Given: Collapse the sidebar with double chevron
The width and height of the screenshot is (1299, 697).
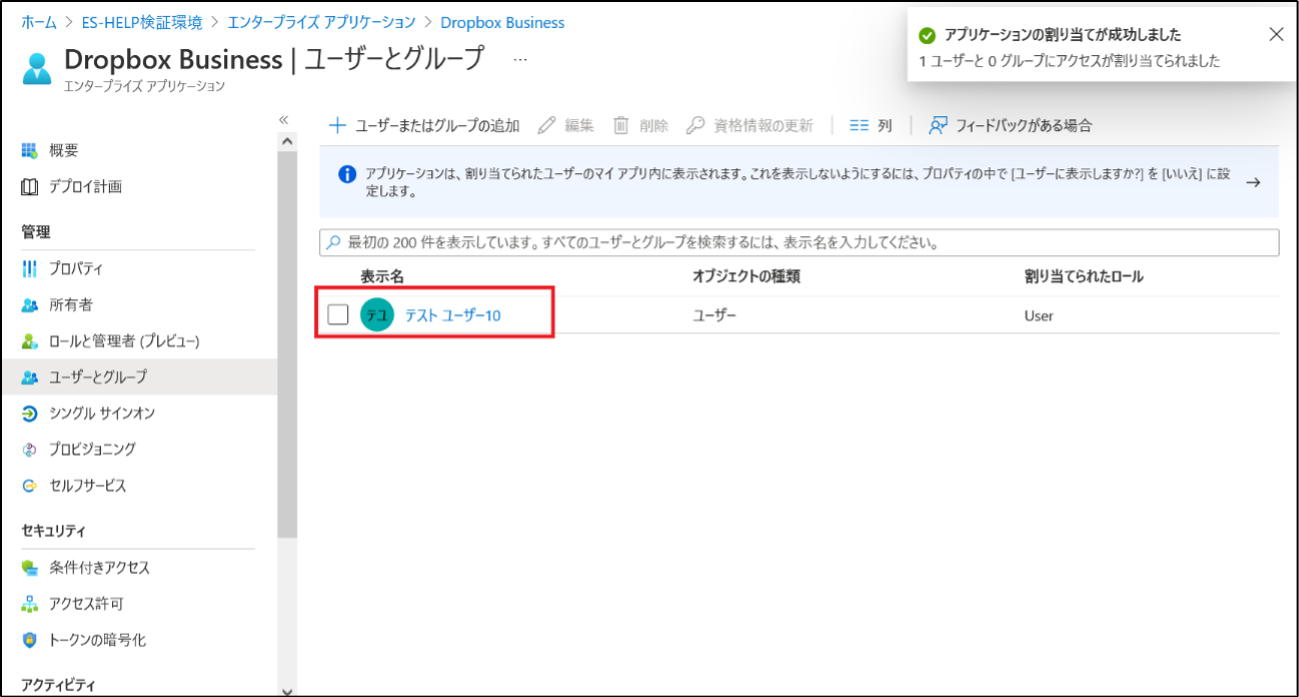Looking at the screenshot, I should 283,120.
